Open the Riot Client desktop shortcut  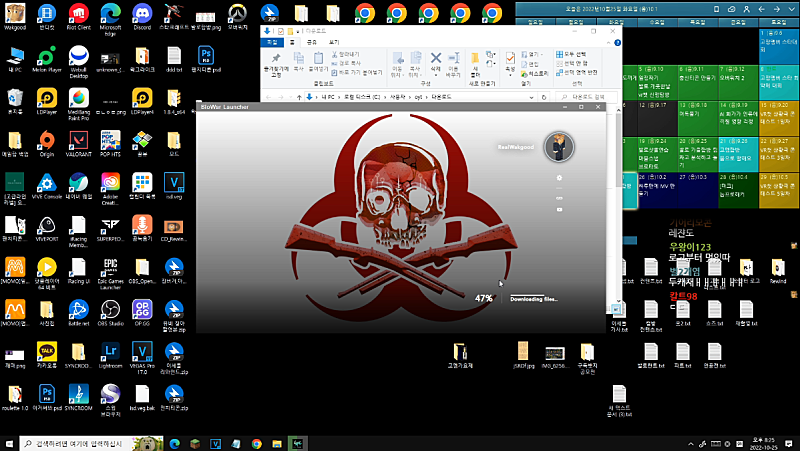coord(78,12)
